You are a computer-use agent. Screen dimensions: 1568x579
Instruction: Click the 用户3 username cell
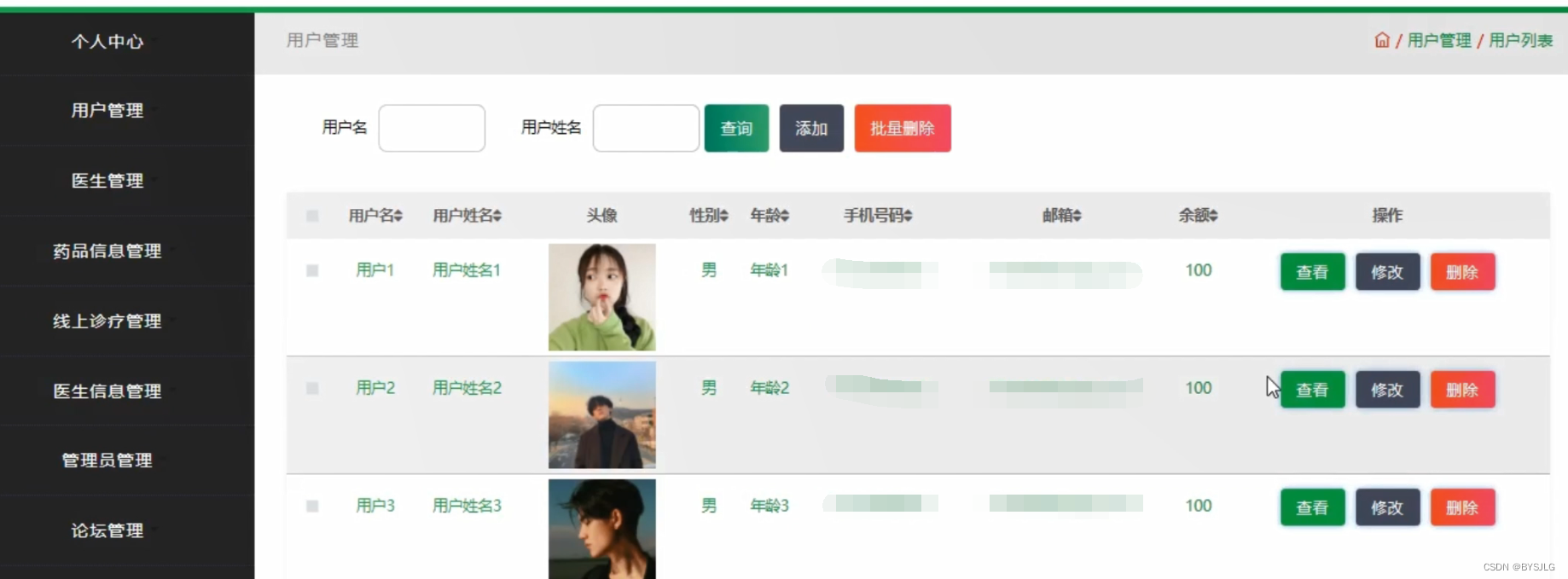[375, 506]
